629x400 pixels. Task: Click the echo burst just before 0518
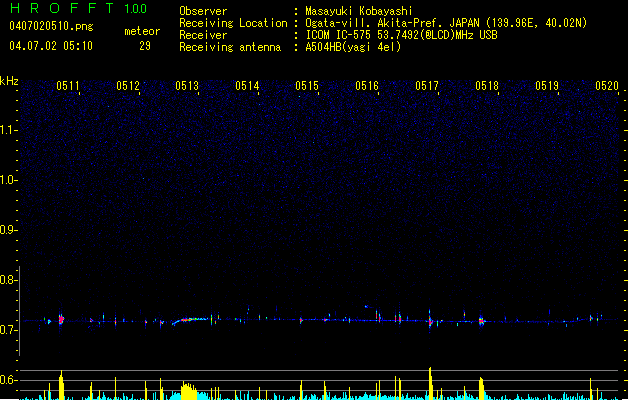[482, 321]
